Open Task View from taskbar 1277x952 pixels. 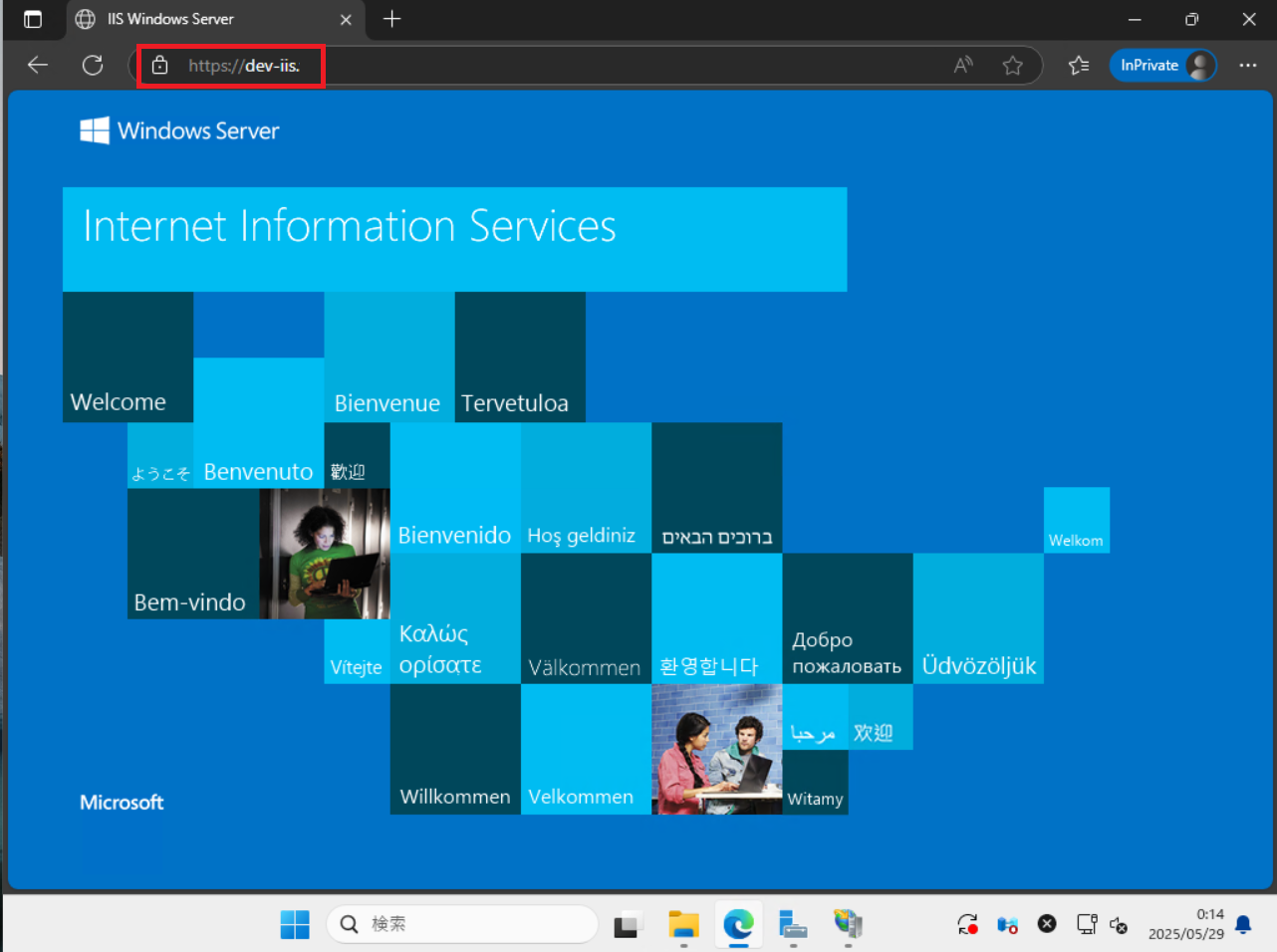(628, 924)
